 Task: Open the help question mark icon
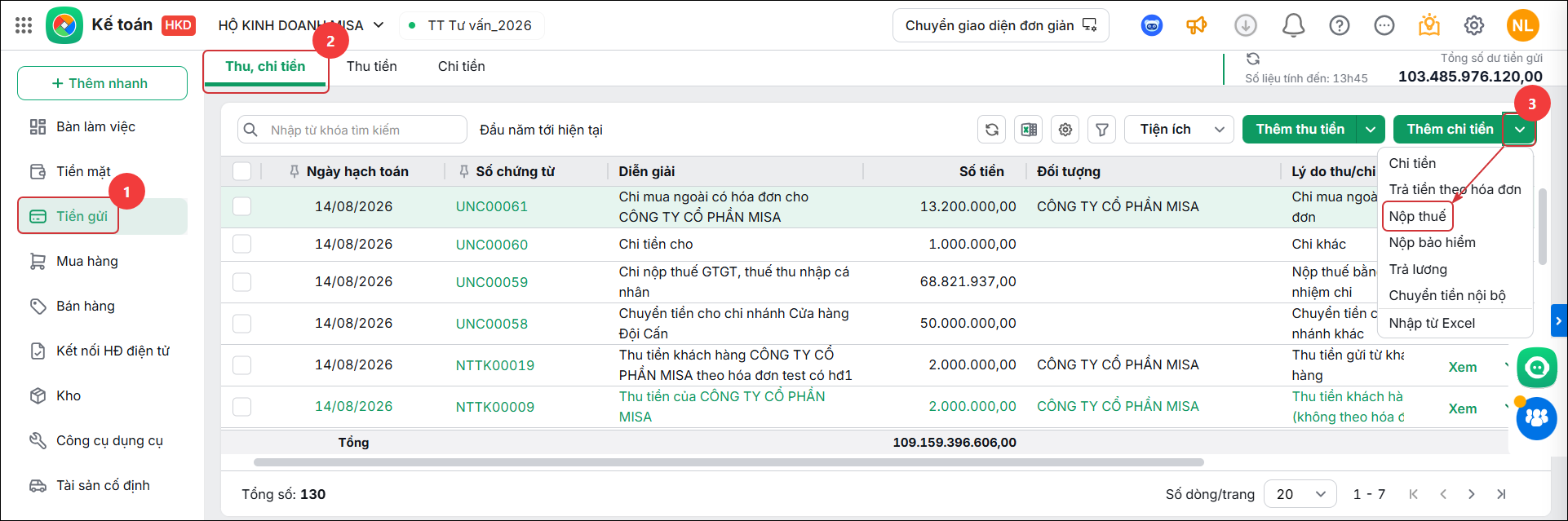point(1339,25)
